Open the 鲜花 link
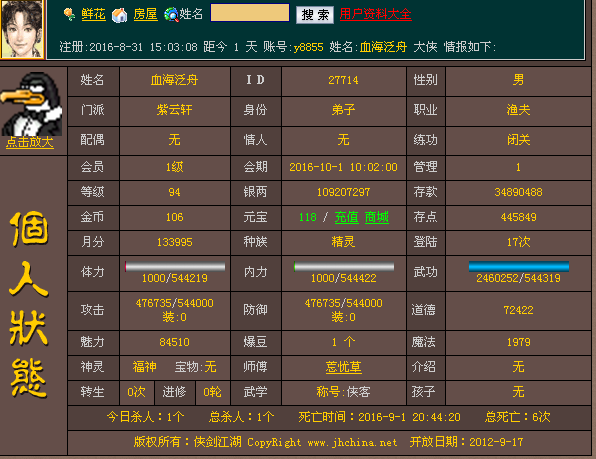 94,14
